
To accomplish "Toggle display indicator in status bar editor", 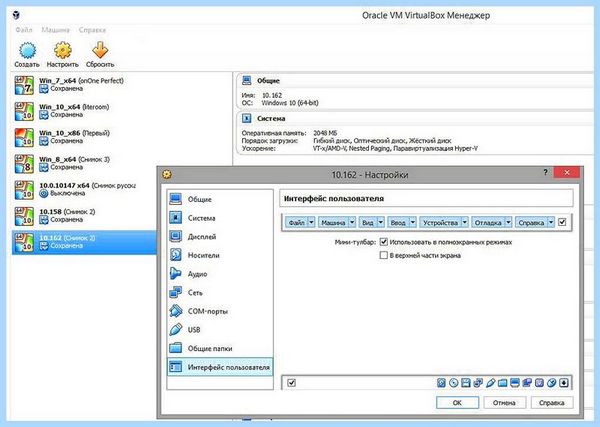I will point(515,383).
